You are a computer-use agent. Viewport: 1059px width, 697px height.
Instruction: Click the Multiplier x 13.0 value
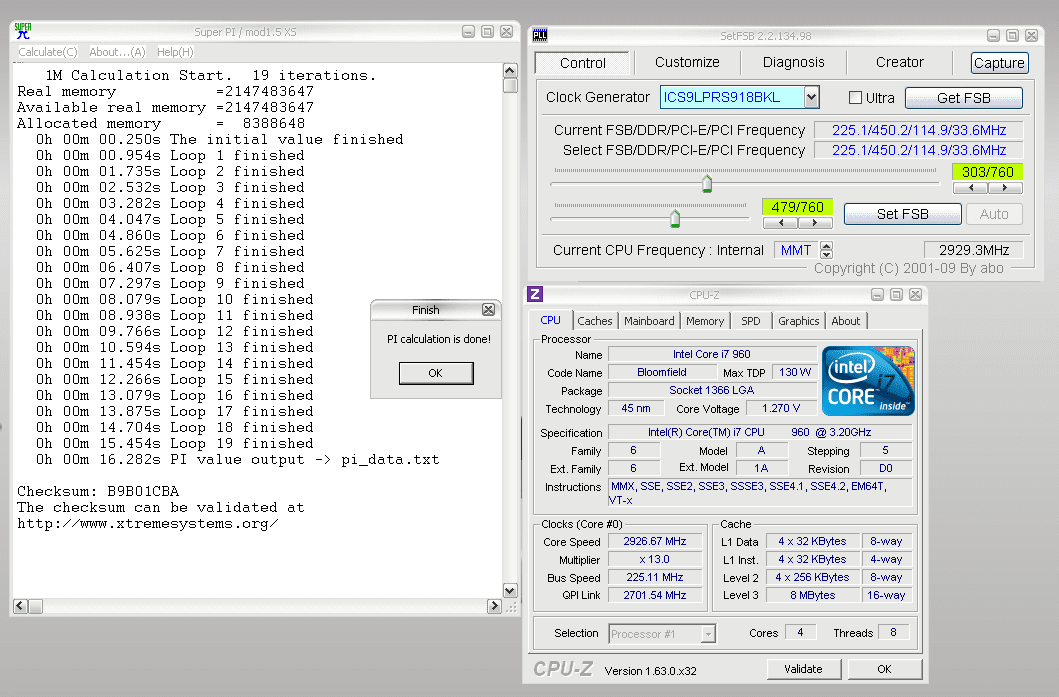654,559
